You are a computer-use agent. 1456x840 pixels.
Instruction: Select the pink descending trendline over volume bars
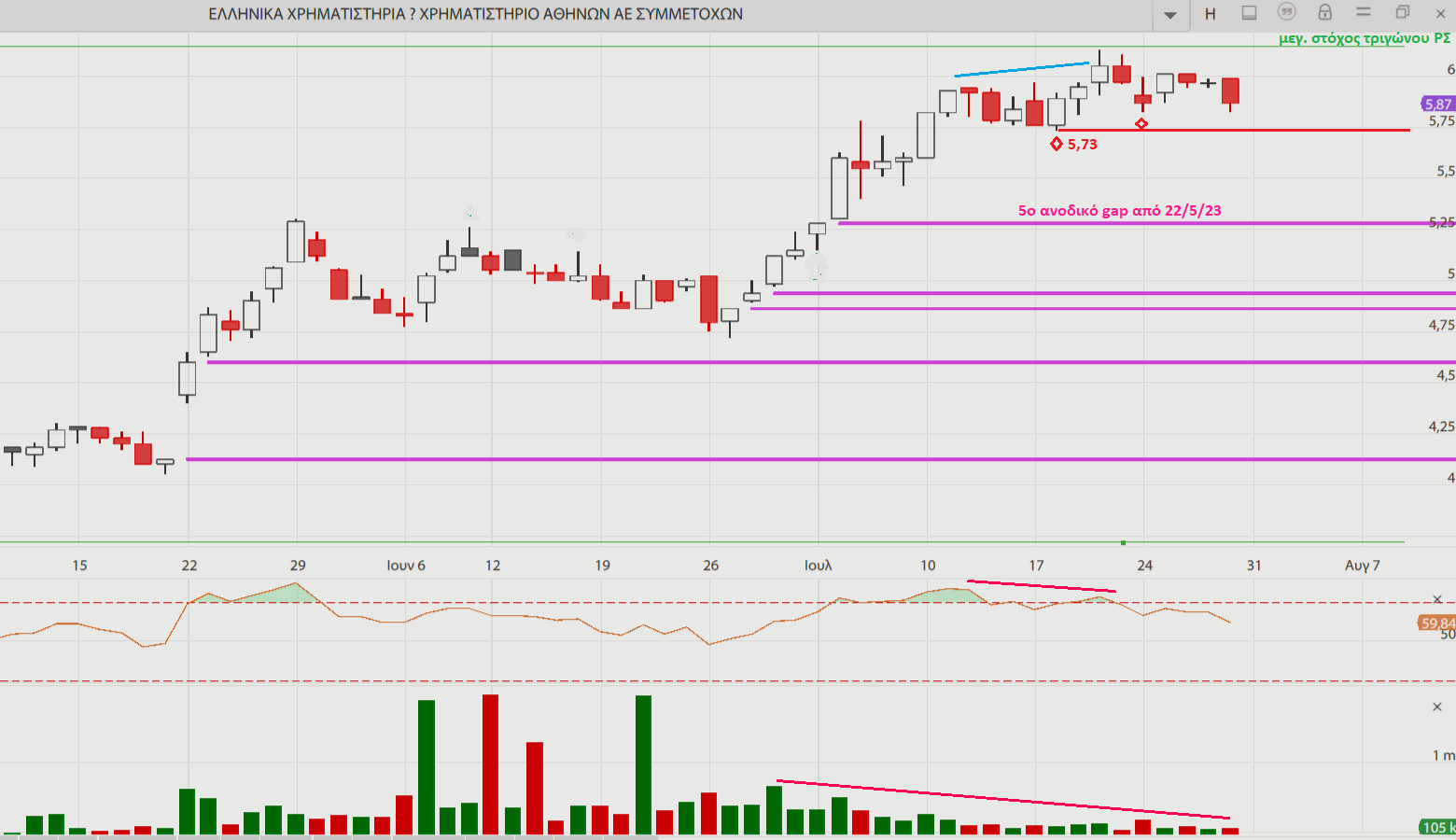[x=1002, y=799]
